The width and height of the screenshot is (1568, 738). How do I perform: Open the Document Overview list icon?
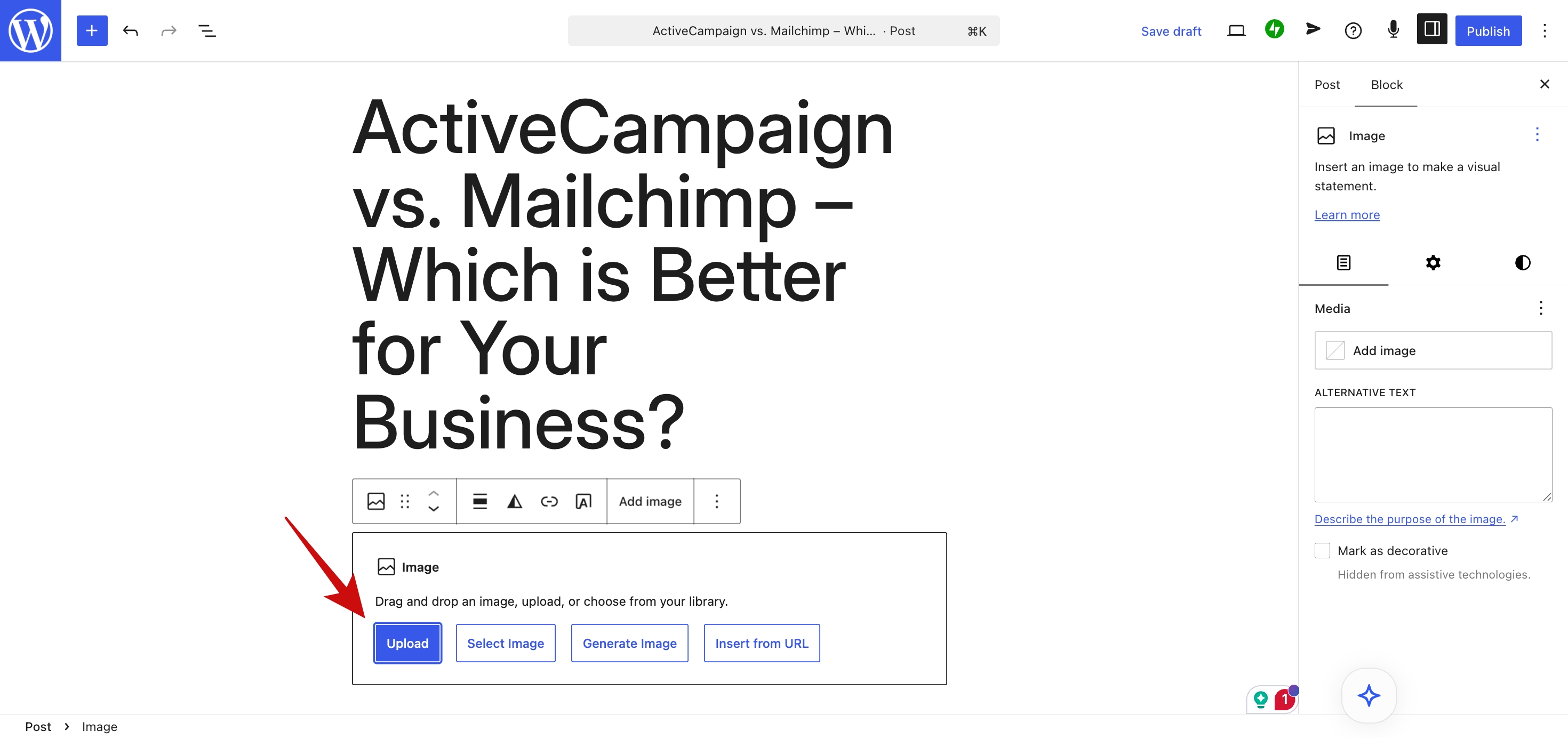(207, 30)
